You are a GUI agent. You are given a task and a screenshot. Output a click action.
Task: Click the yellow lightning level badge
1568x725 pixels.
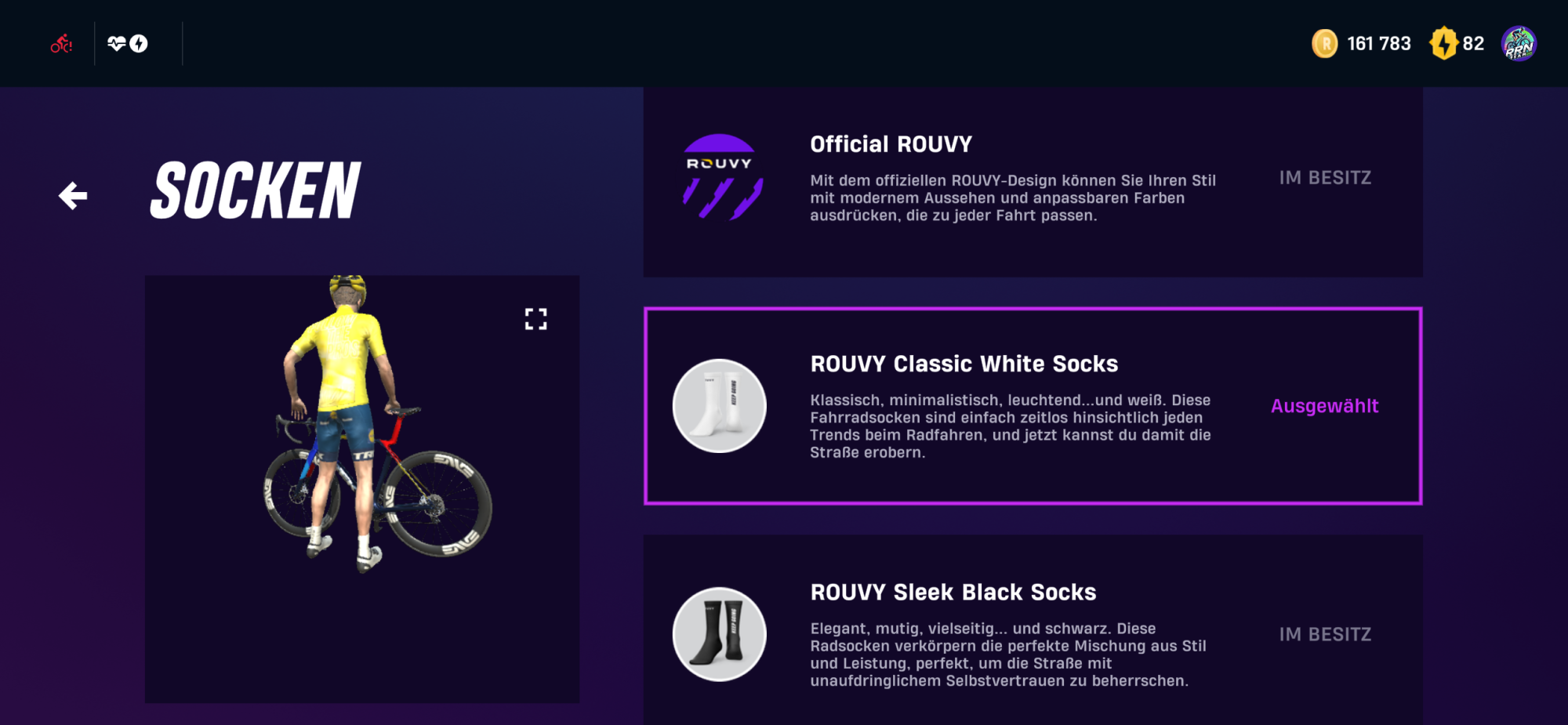(1443, 44)
